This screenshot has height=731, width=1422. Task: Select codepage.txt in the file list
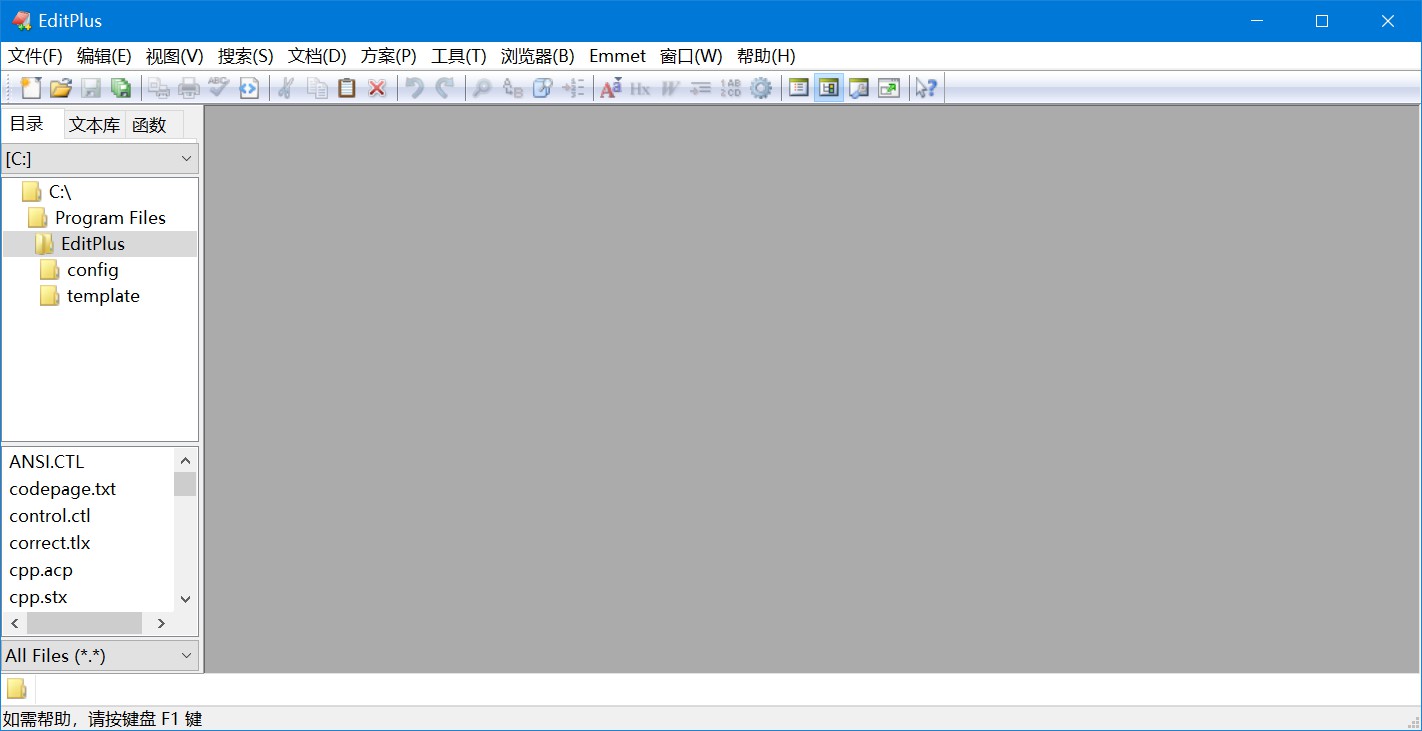(x=63, y=489)
